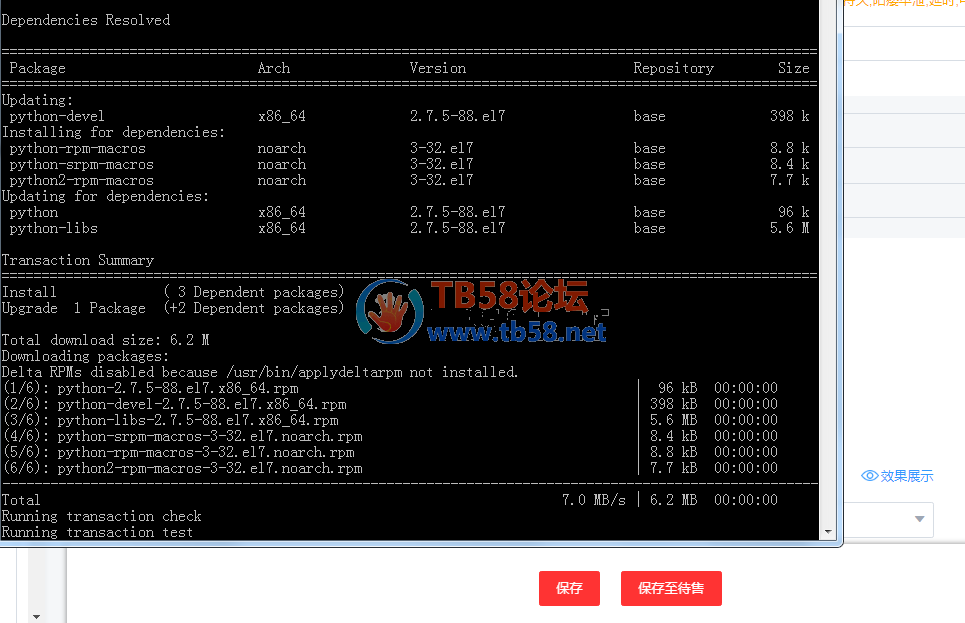Click 'python-libs' in the package table
The image size is (965, 623).
click(x=53, y=228)
